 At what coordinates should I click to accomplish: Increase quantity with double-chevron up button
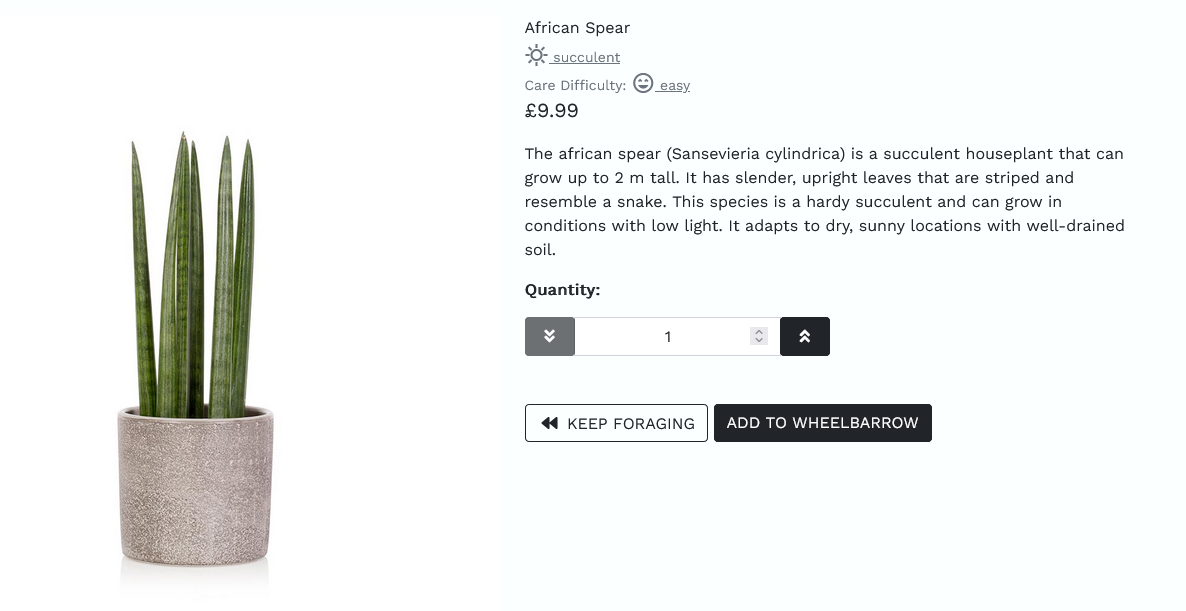pyautogui.click(x=804, y=336)
